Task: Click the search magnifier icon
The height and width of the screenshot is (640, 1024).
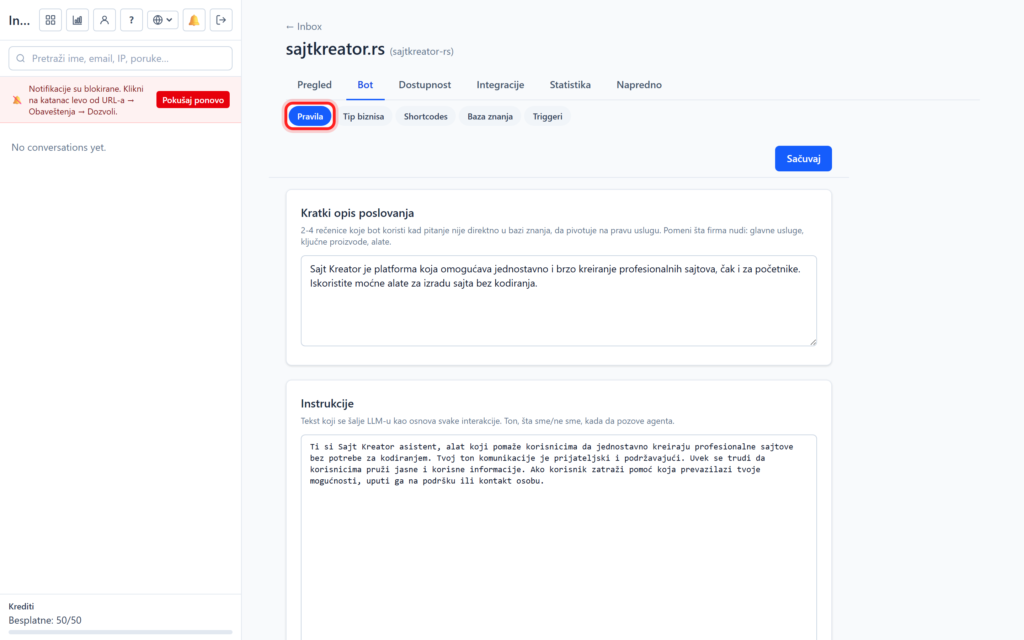Action: point(21,59)
